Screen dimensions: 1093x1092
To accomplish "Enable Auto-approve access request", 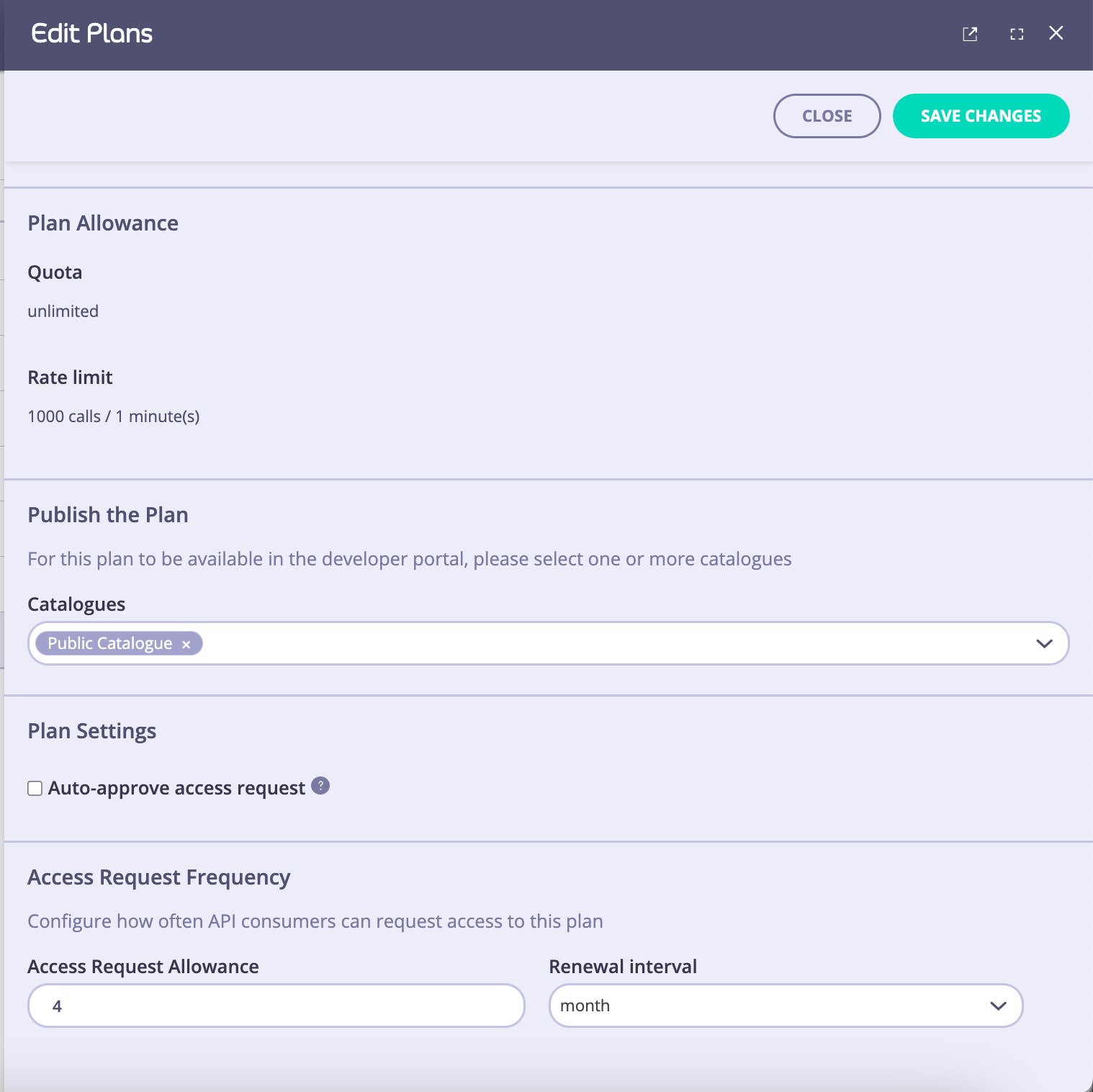I will [x=35, y=788].
